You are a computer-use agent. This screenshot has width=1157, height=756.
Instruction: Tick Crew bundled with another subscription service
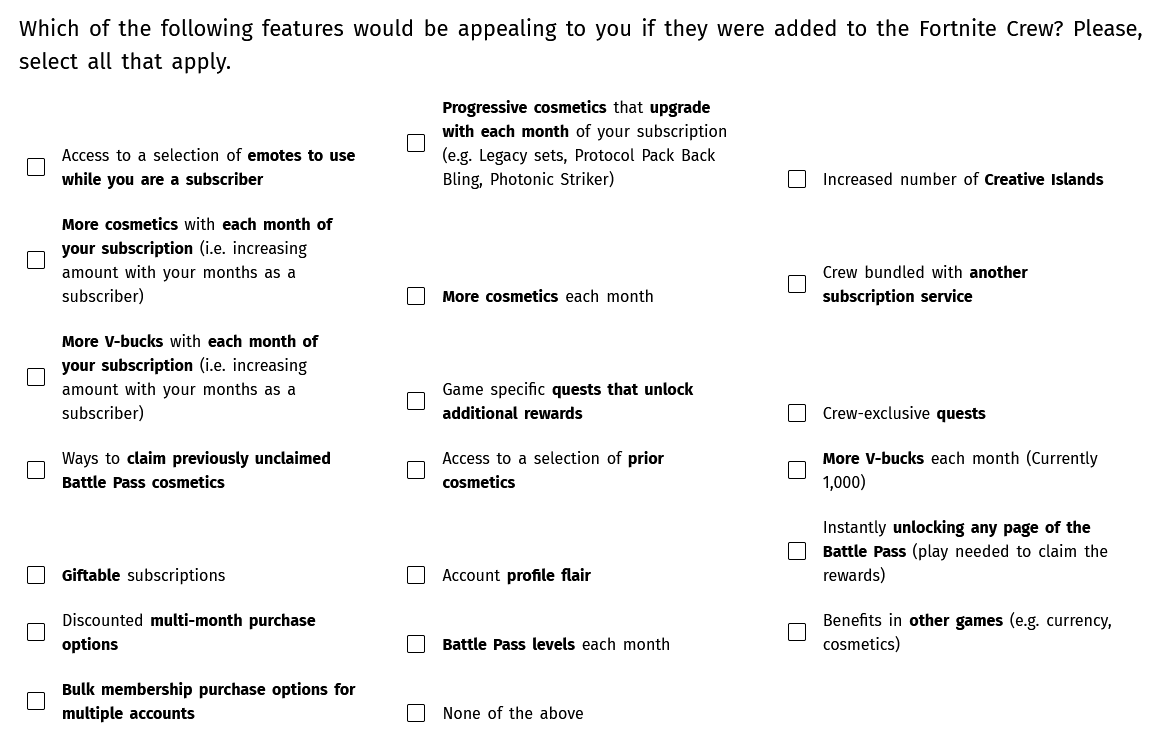point(797,284)
